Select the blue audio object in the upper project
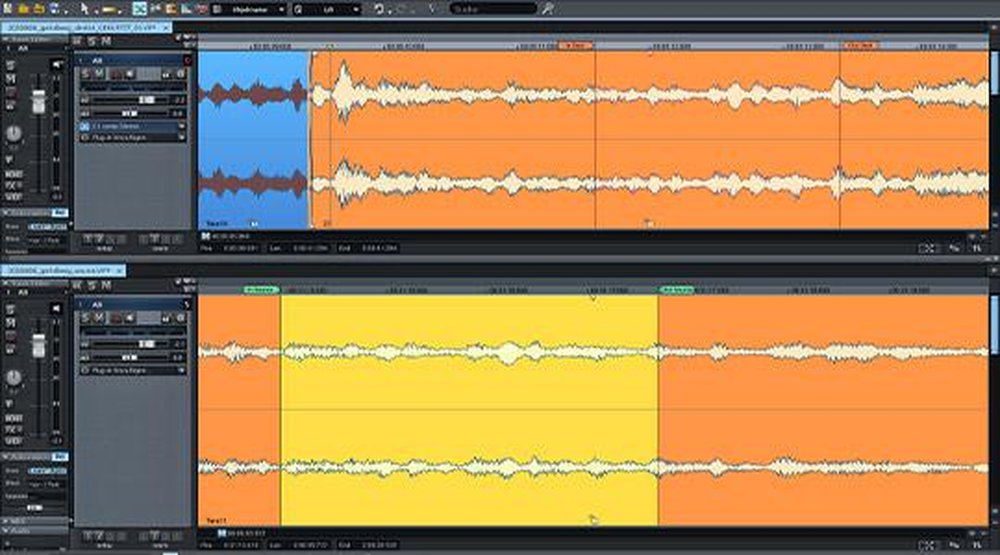This screenshot has height=555, width=1000. tap(254, 140)
